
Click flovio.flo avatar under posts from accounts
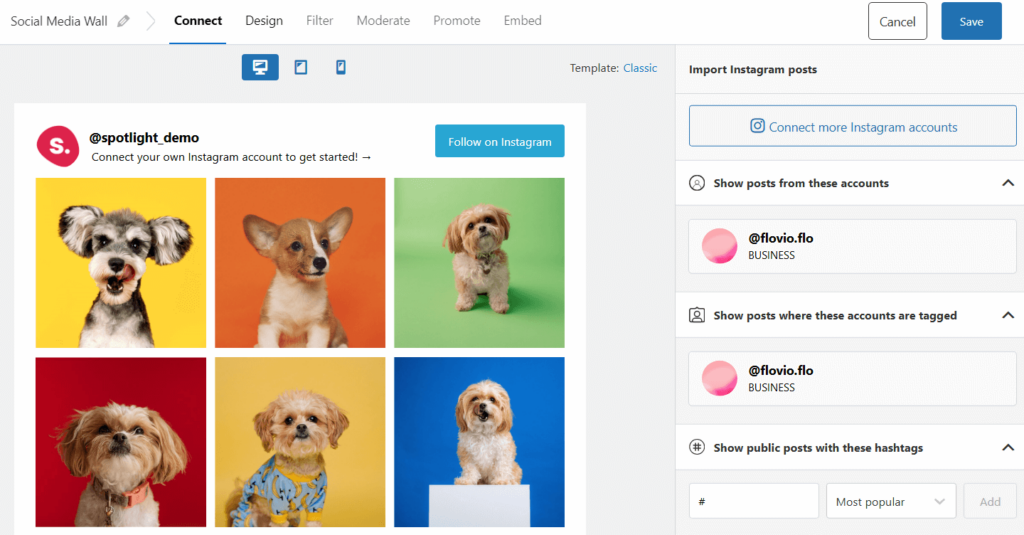click(719, 246)
